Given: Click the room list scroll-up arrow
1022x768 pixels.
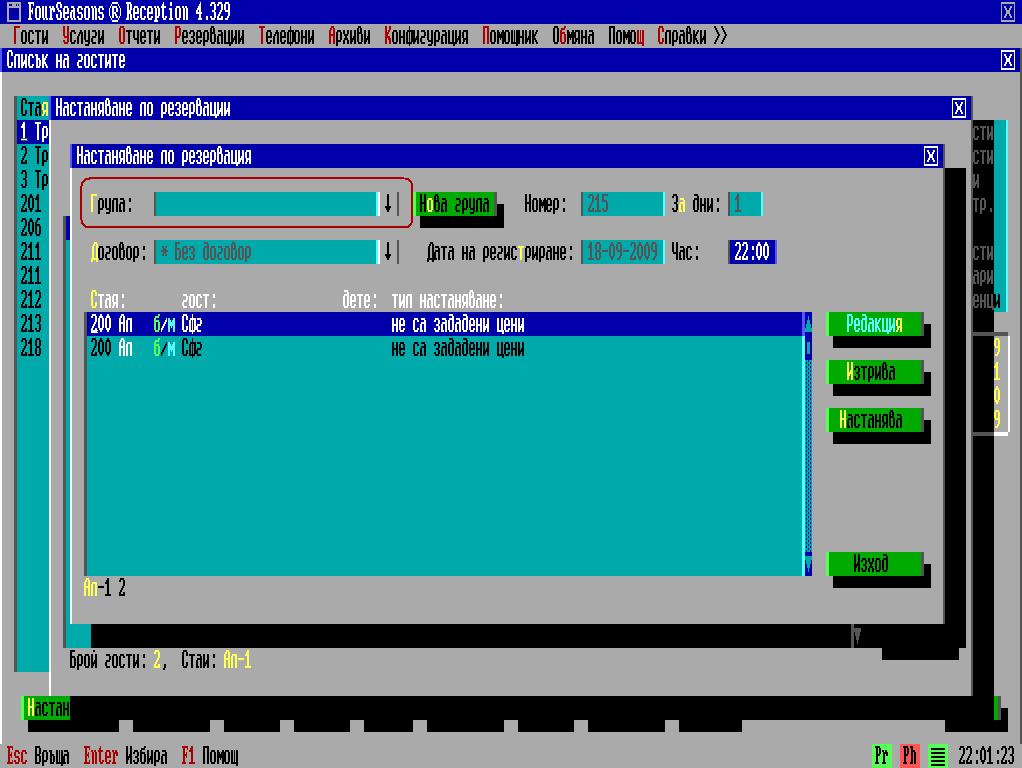Looking at the screenshot, I should tap(808, 323).
